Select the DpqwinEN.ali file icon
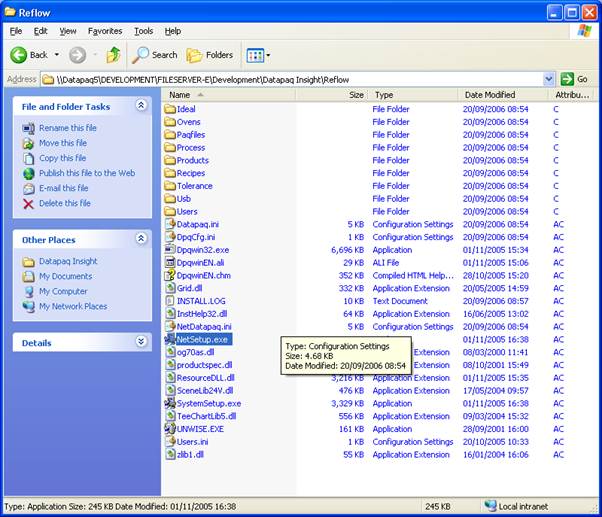 coord(170,263)
